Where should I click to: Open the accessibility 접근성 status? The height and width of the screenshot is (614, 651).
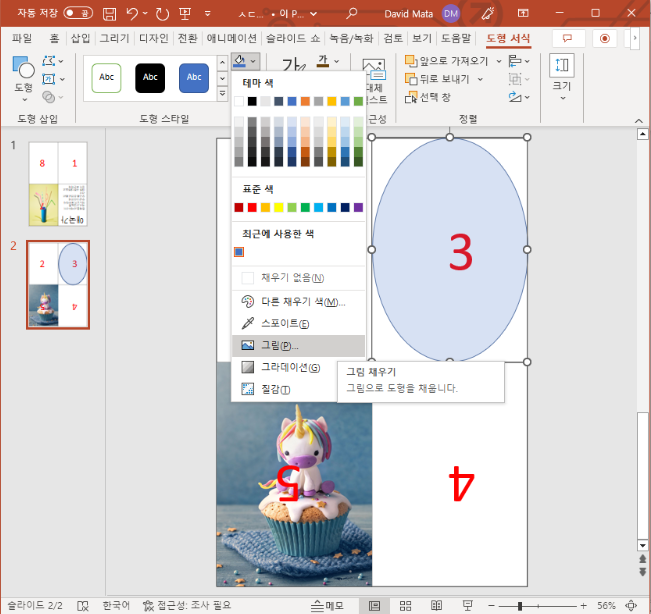tap(187, 606)
